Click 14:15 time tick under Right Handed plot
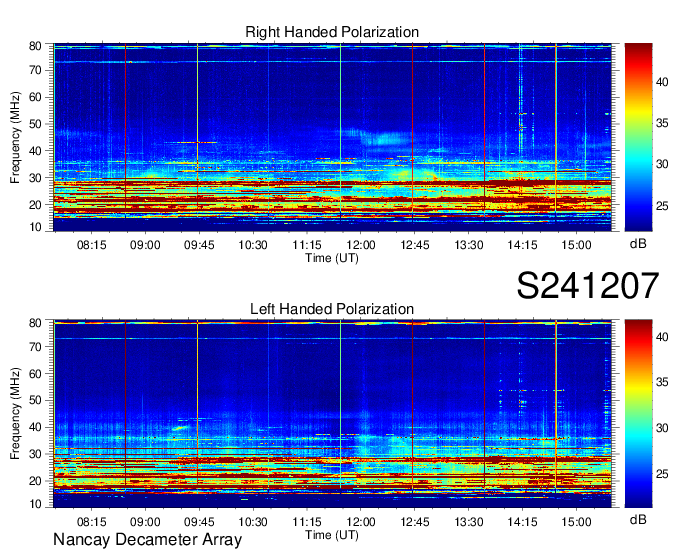 523,245
